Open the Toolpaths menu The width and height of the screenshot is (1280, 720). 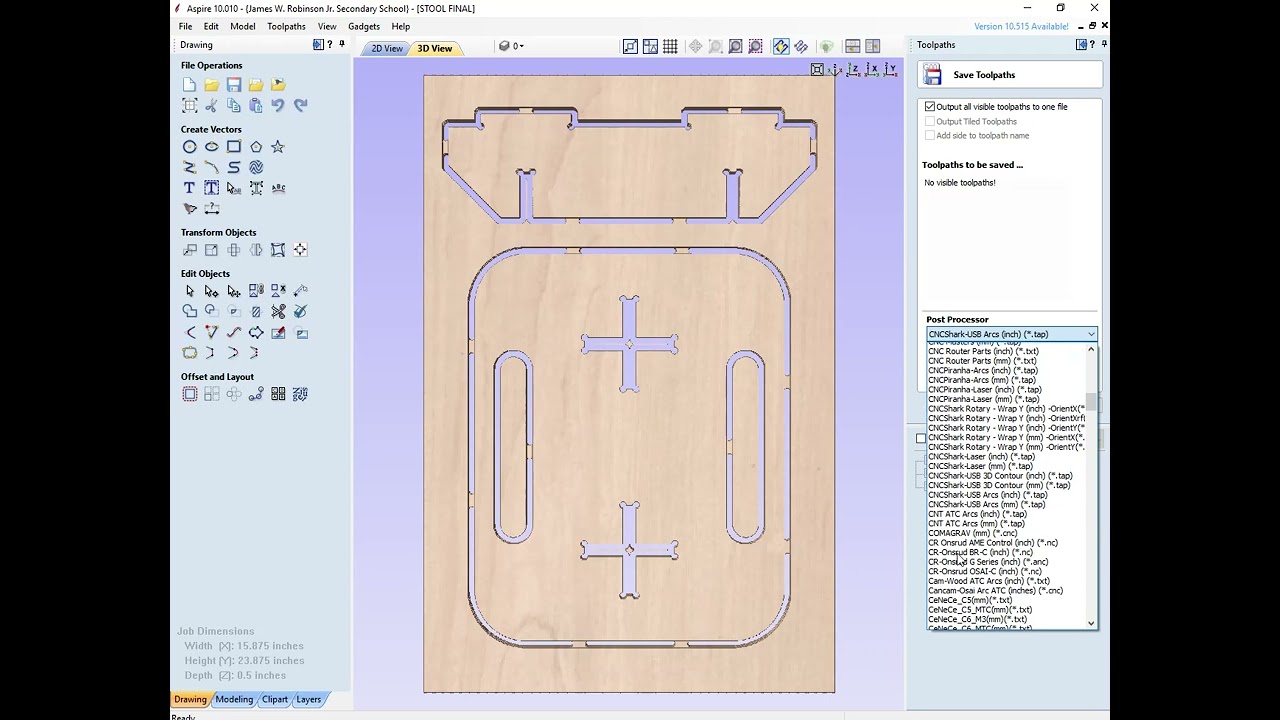tap(286, 26)
